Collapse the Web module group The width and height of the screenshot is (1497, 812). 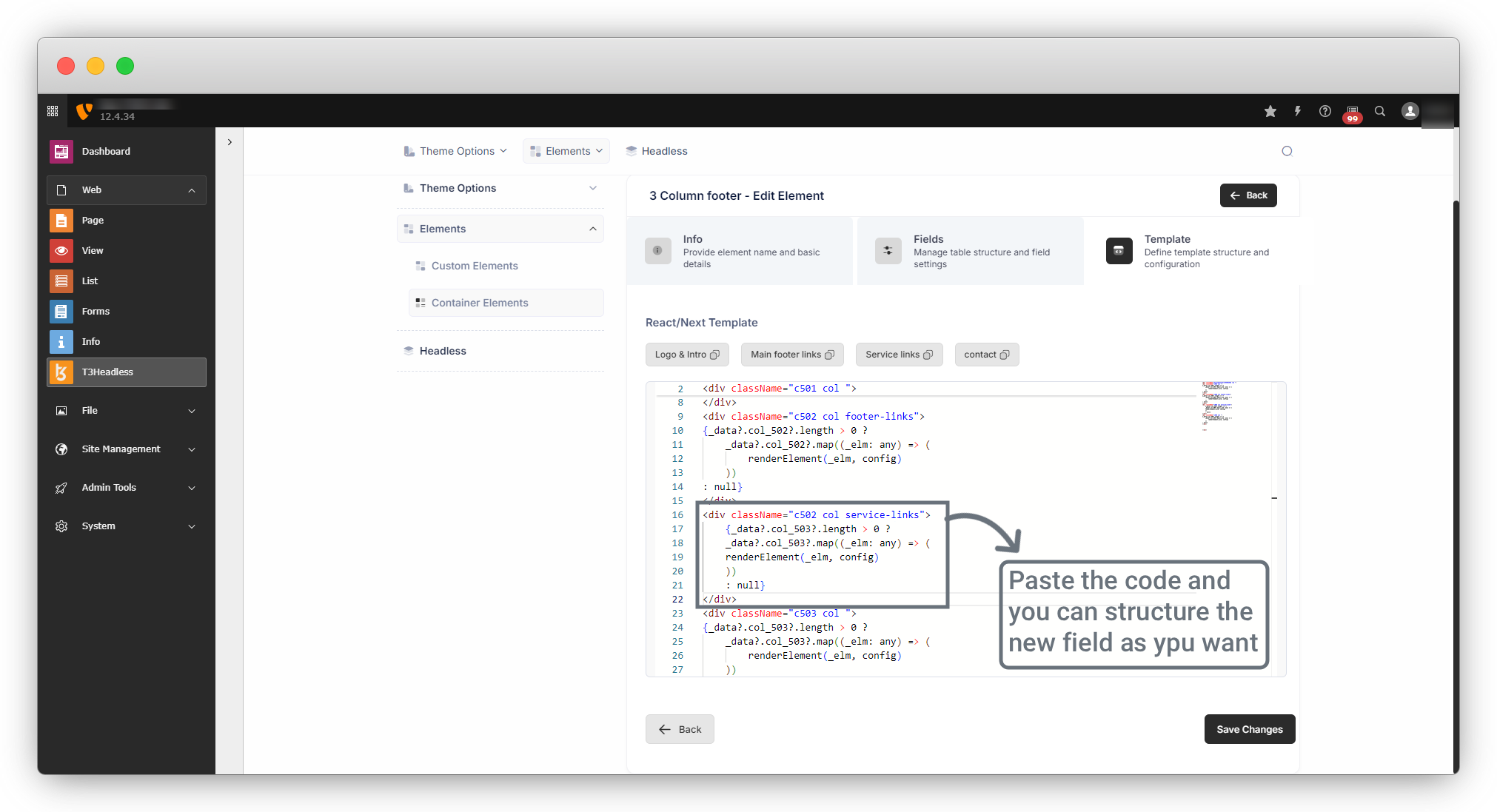(192, 190)
